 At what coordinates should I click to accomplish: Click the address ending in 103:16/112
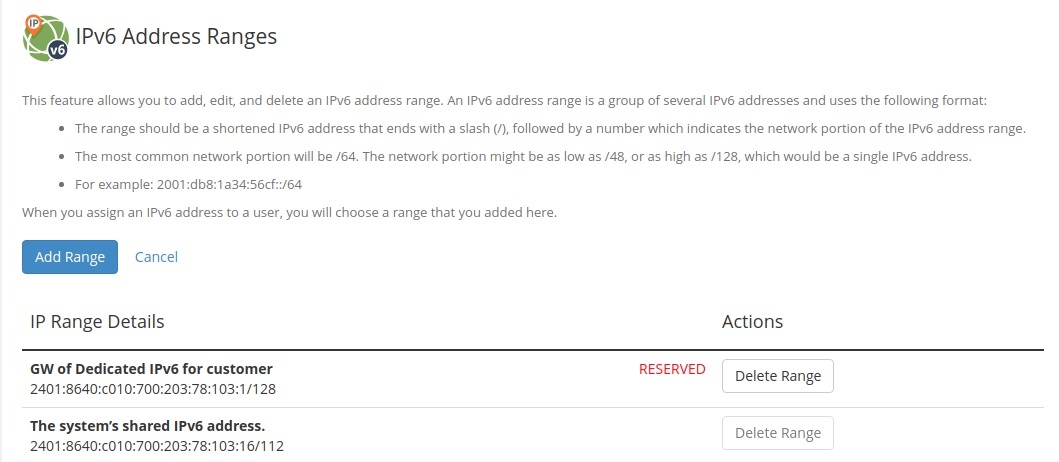tap(156, 445)
